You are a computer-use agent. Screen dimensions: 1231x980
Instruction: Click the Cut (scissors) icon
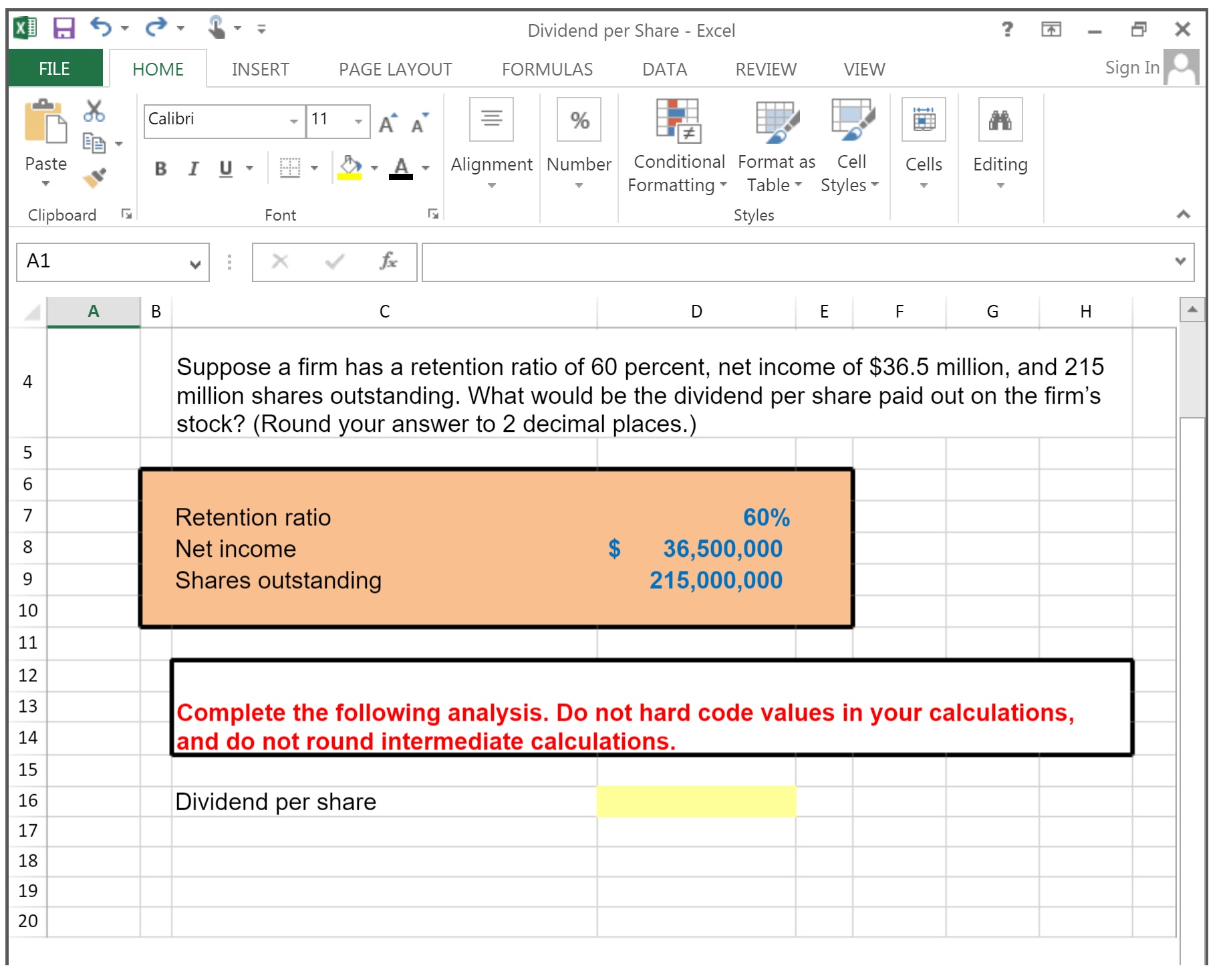click(94, 112)
